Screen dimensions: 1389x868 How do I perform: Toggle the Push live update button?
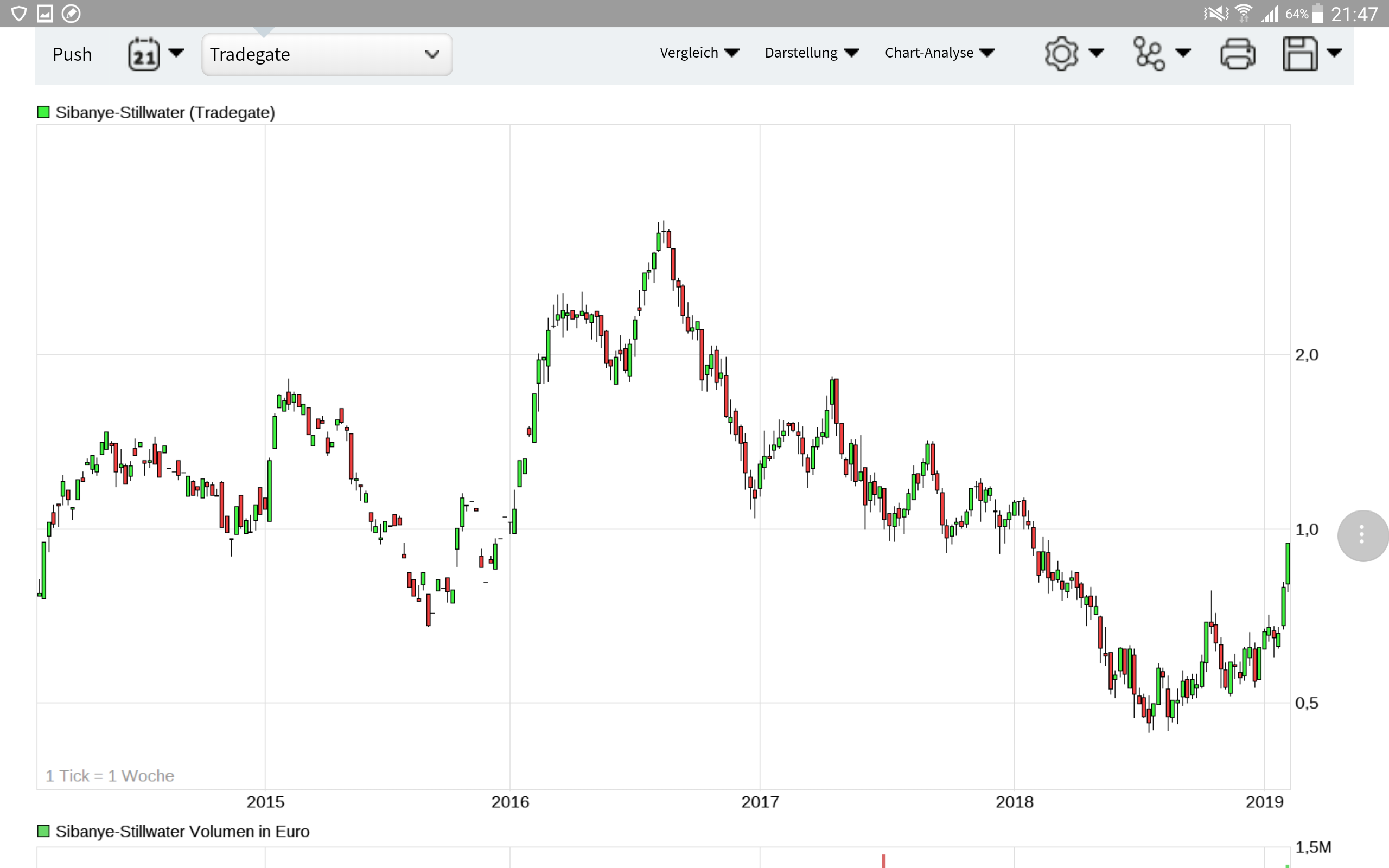point(72,55)
